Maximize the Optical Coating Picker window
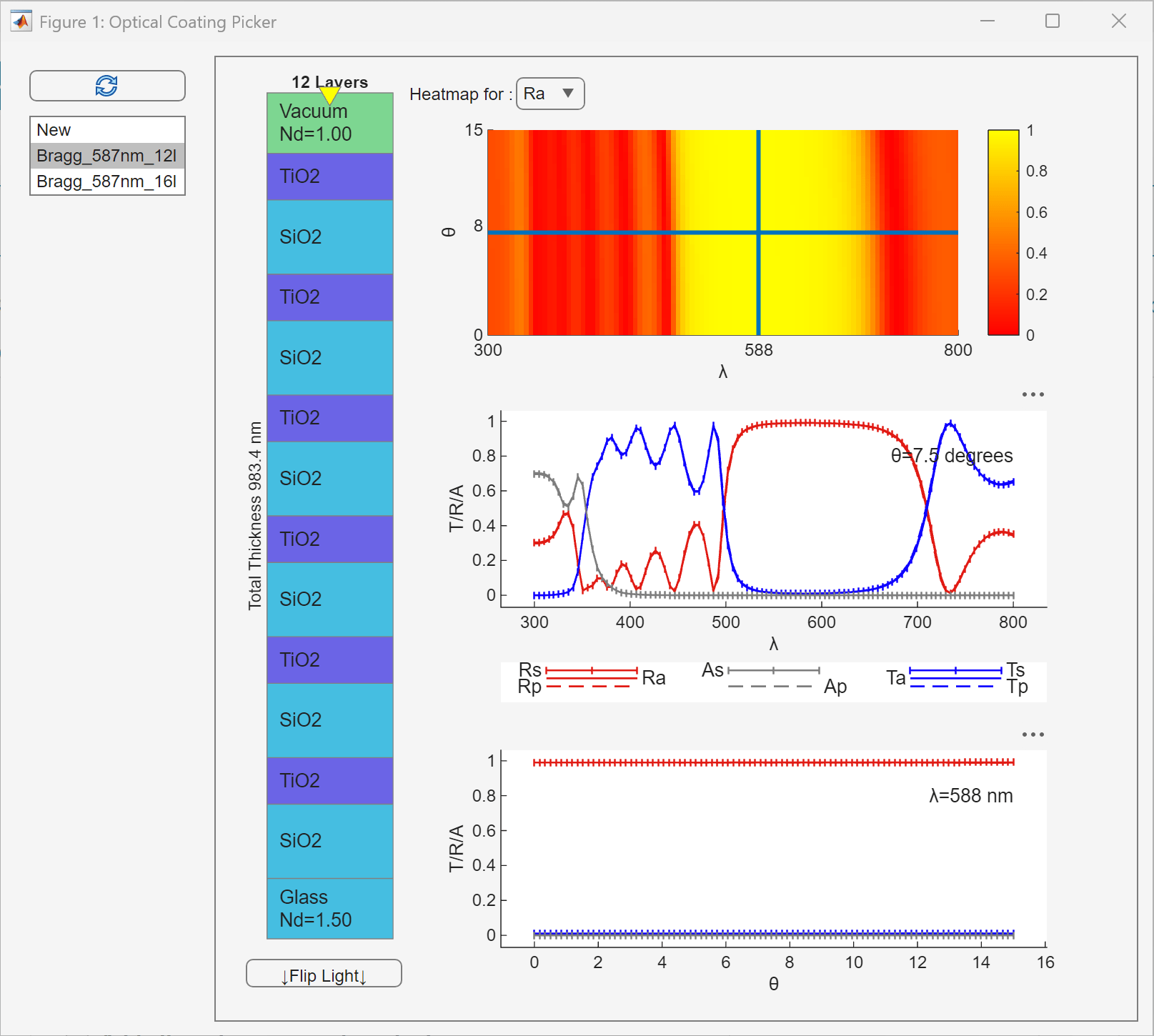1154x1036 pixels. click(x=1052, y=21)
